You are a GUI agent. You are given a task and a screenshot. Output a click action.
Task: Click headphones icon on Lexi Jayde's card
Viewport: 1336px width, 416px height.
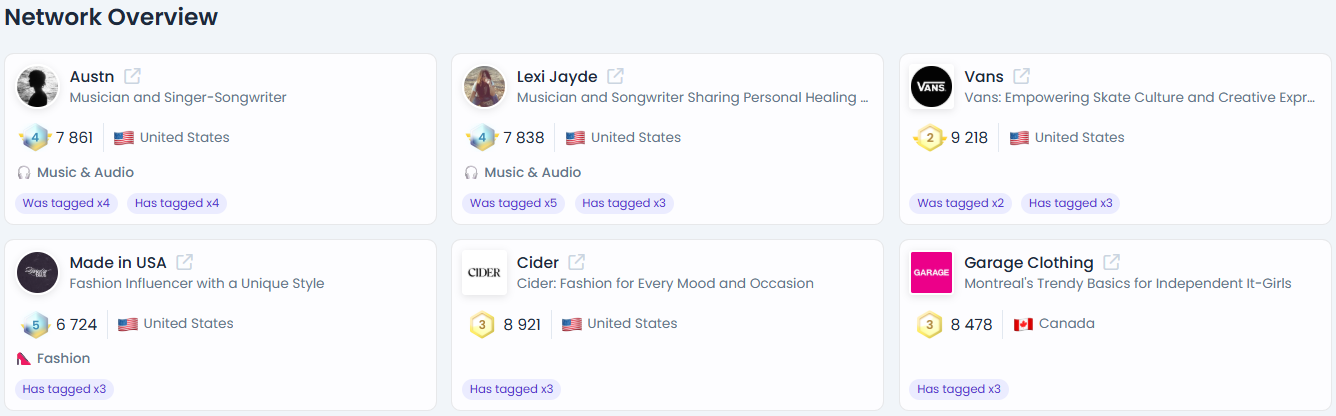click(471, 173)
